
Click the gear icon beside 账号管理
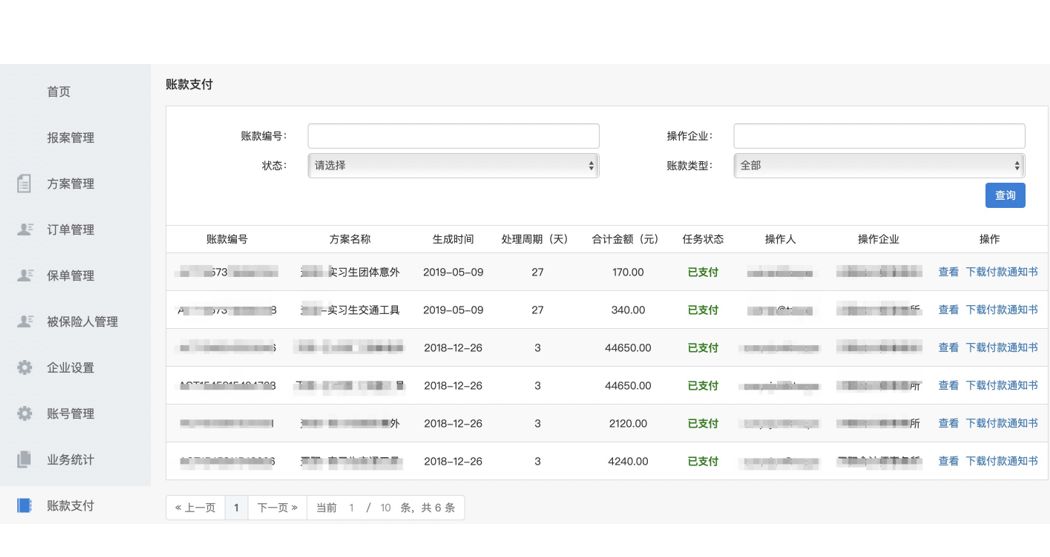(25, 414)
